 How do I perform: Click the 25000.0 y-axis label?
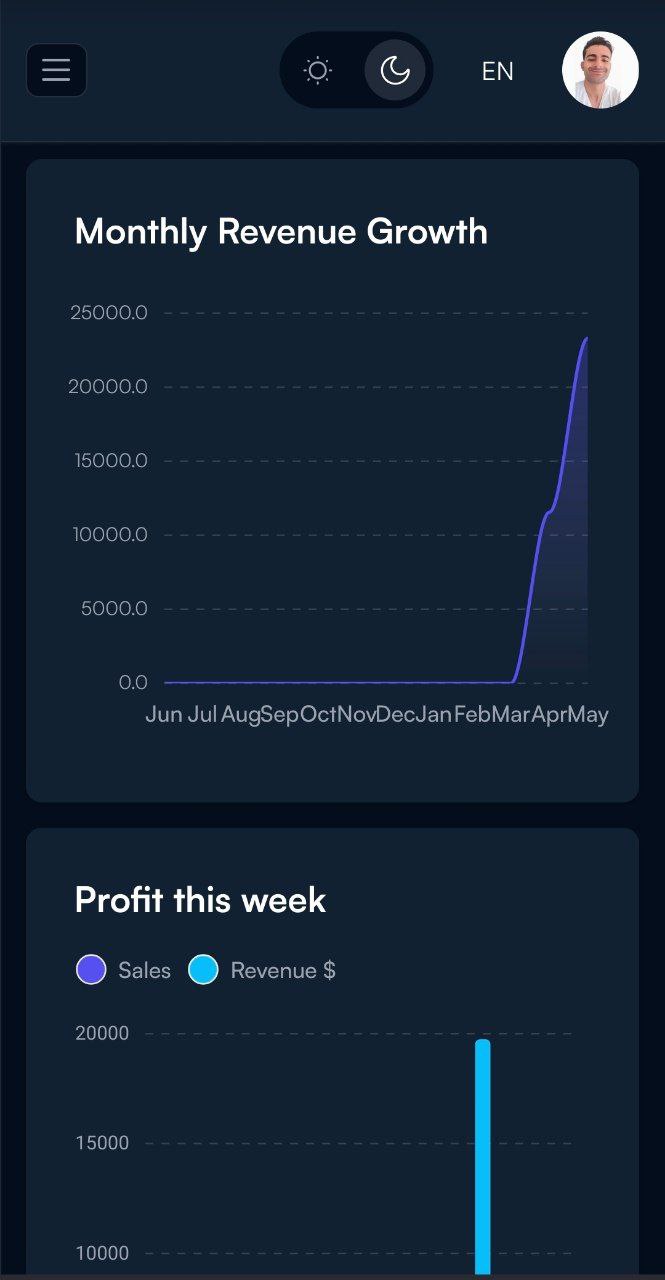[x=109, y=313]
